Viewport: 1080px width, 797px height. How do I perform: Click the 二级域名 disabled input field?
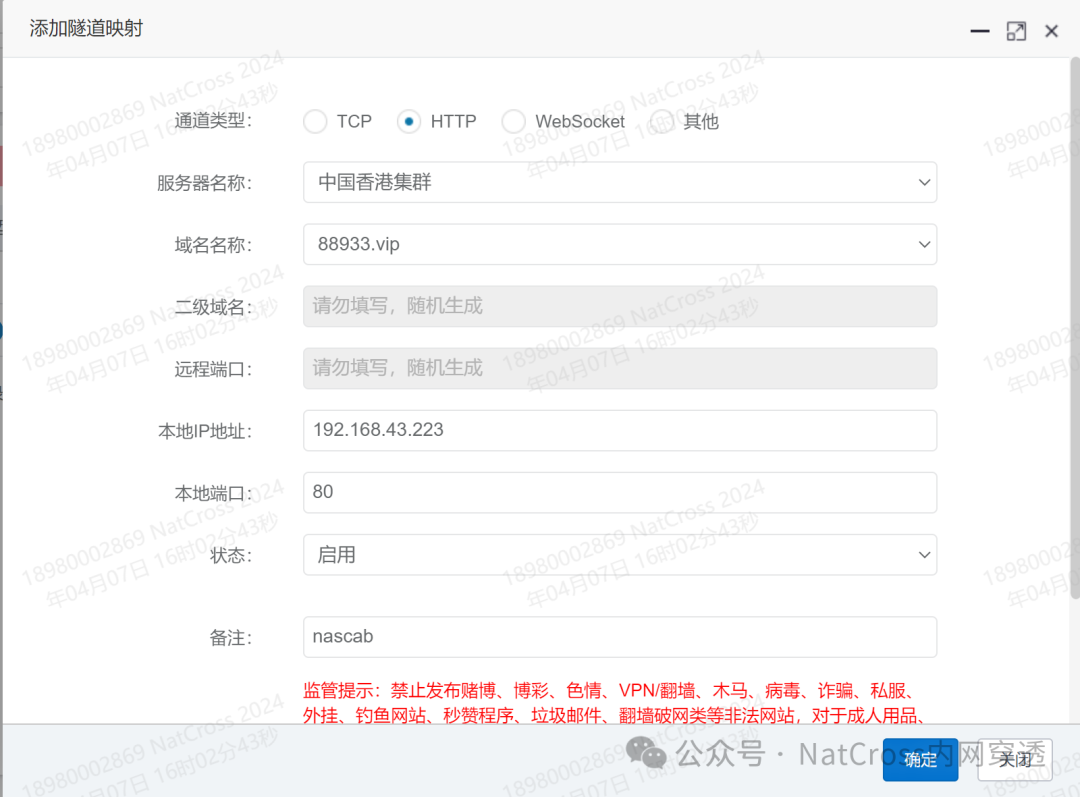pos(620,307)
